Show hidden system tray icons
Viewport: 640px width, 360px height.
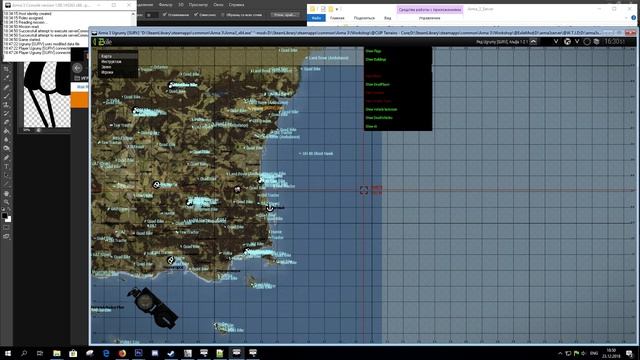[560, 353]
